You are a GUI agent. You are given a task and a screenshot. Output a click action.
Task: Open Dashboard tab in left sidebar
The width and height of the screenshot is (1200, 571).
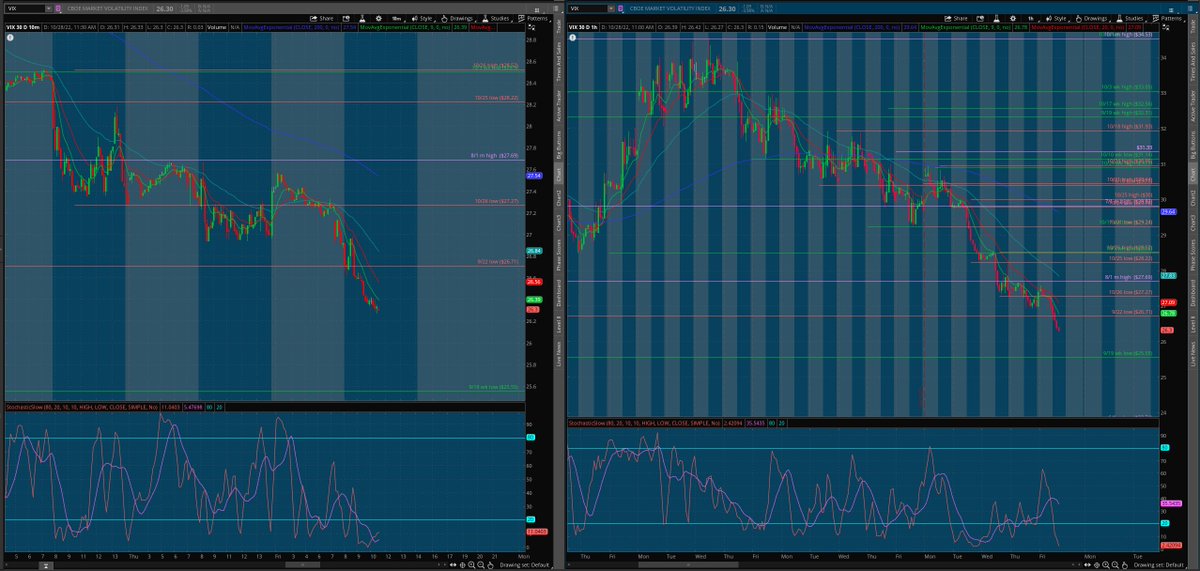coord(558,293)
